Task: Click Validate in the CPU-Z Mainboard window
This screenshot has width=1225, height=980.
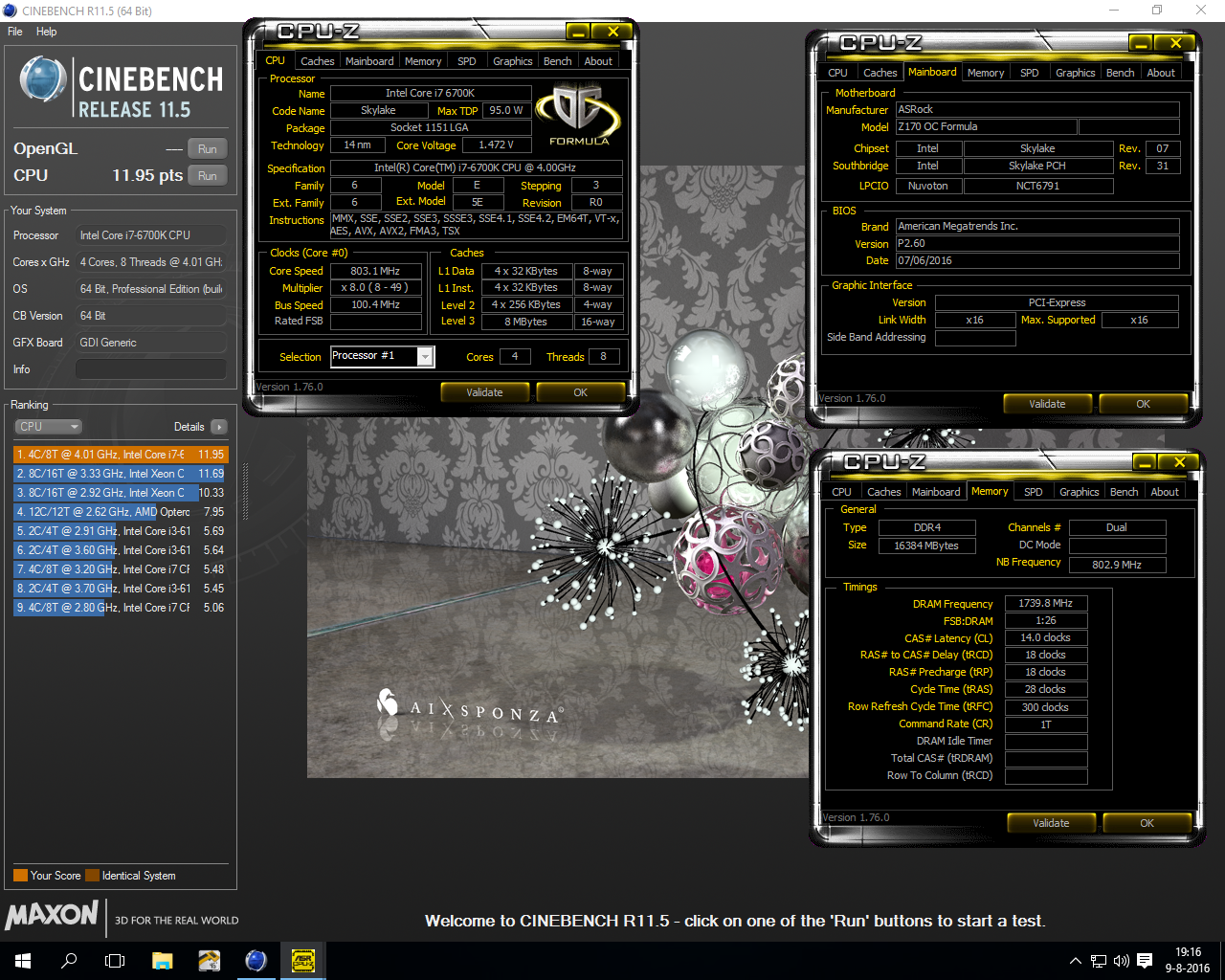Action: (1048, 404)
